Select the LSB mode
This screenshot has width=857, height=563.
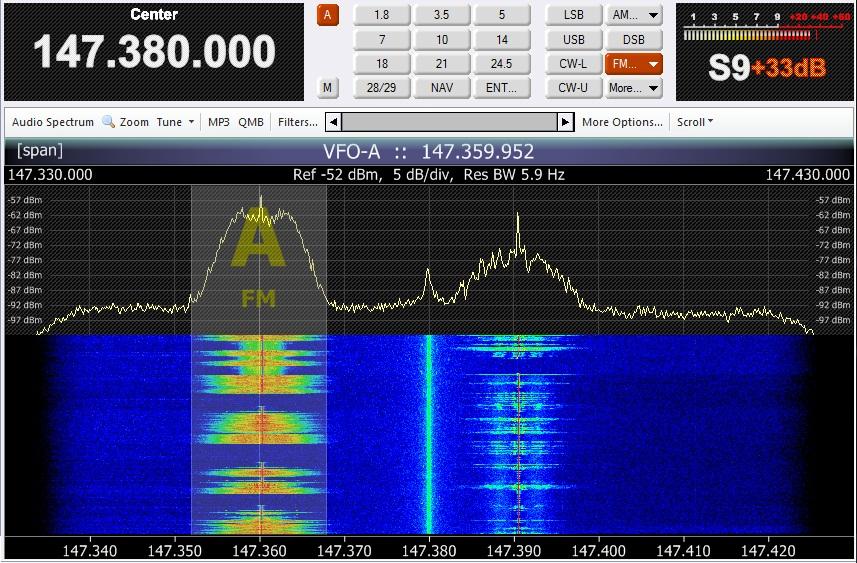click(x=574, y=15)
